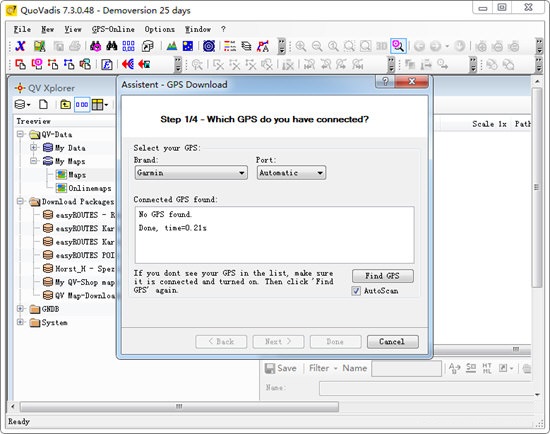
Task: Open the coordinates 000 toolbar icon
Action: [128, 46]
